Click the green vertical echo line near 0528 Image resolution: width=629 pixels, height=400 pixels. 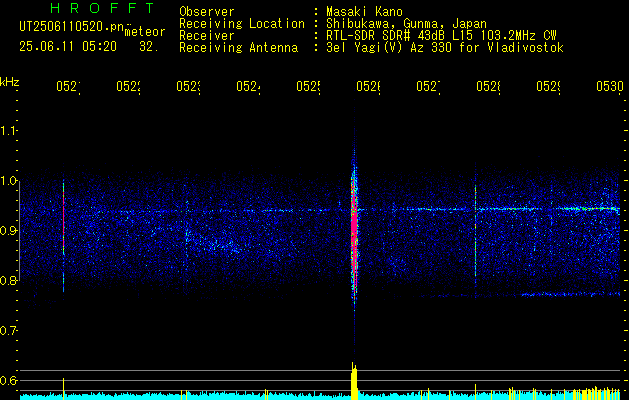click(x=475, y=231)
